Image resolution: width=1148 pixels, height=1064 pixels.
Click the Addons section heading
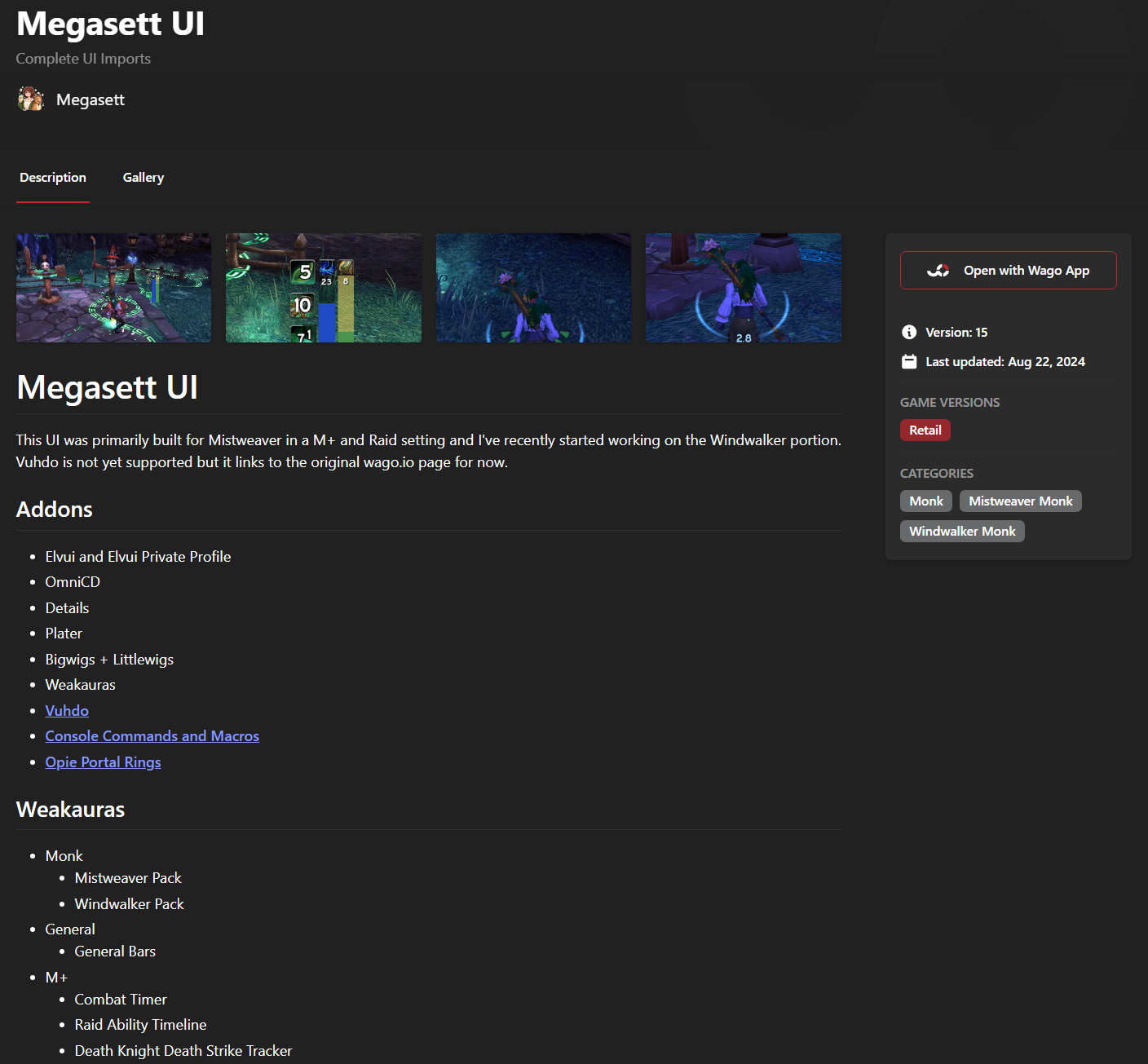click(55, 510)
